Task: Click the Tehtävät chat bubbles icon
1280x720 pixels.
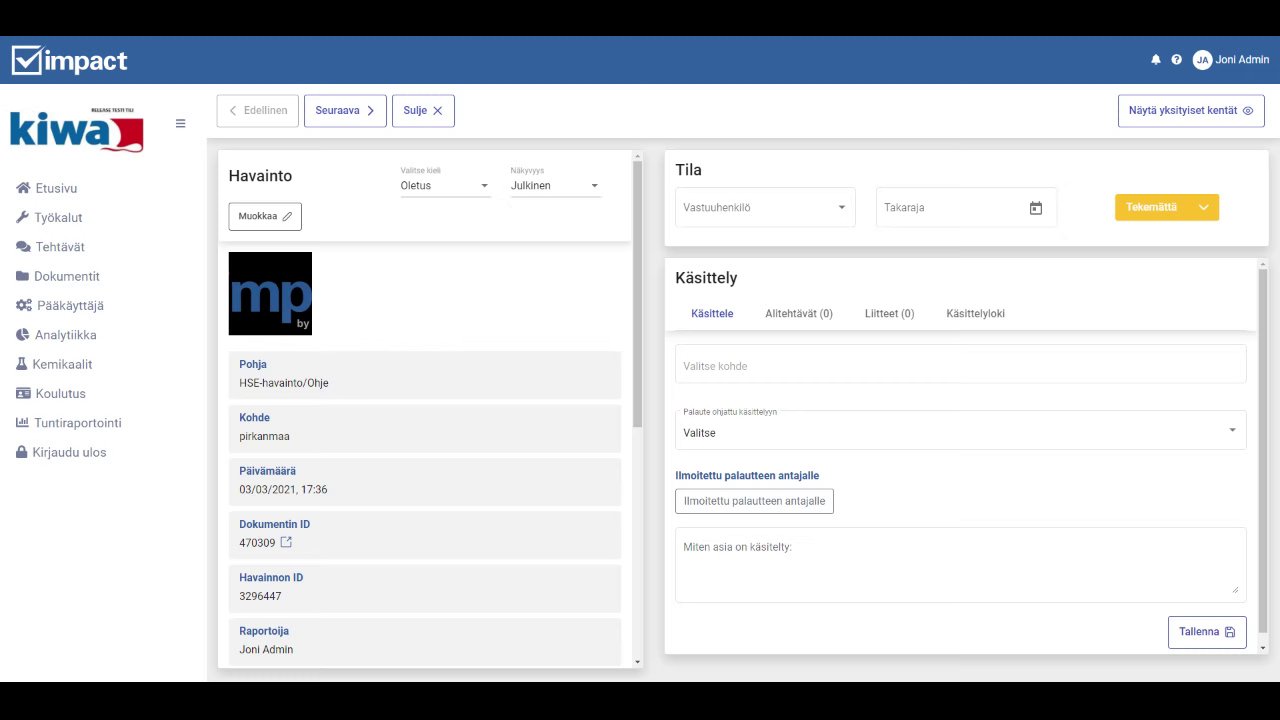Action: [x=23, y=247]
